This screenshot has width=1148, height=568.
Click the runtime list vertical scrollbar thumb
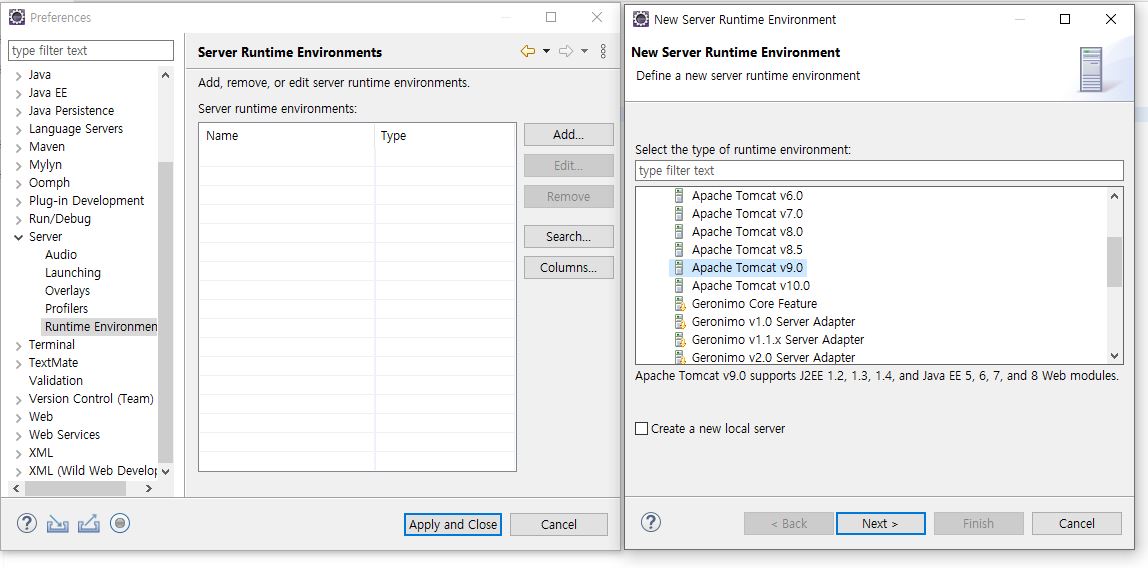(1114, 262)
